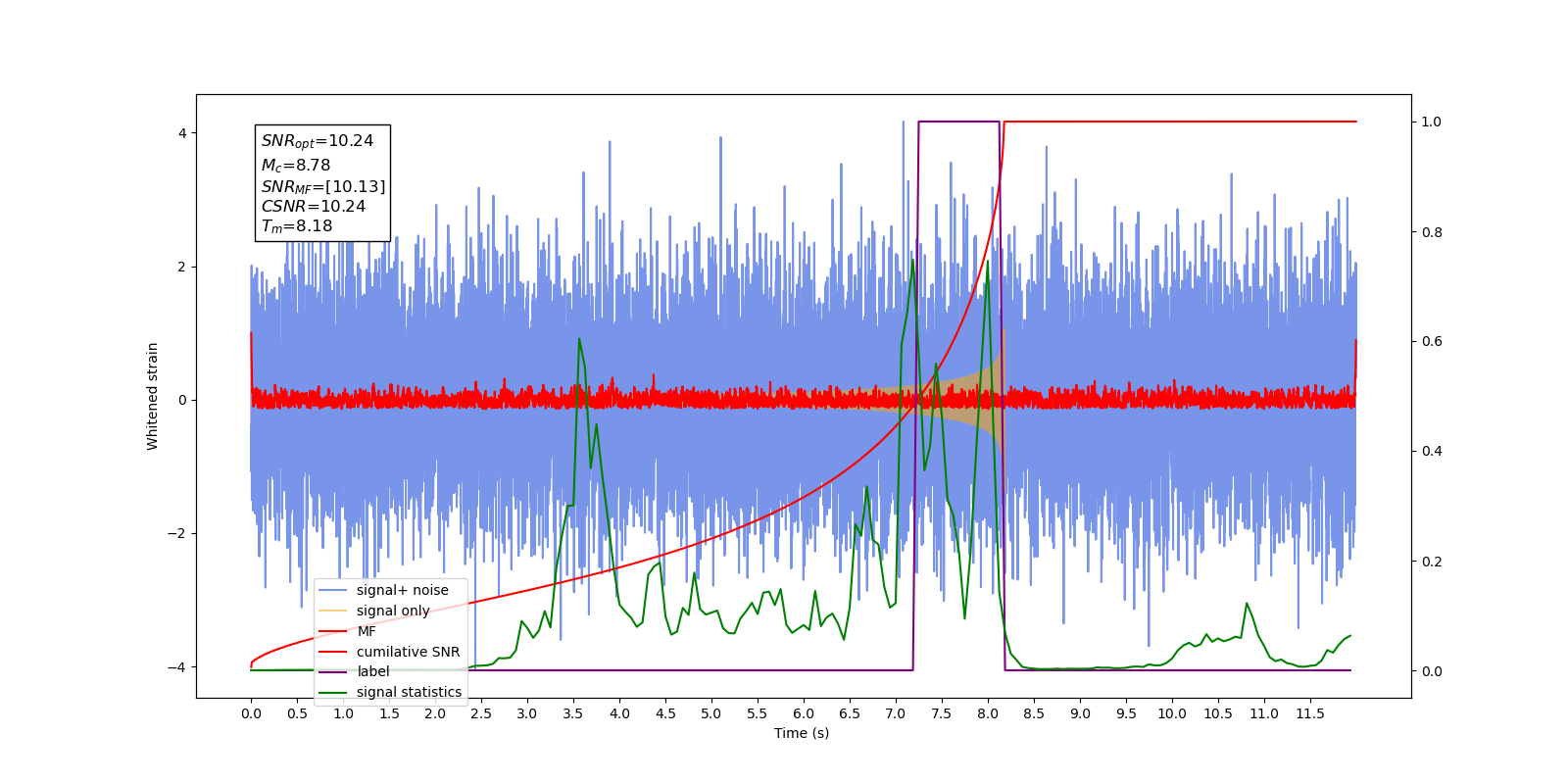Click the CSNR=10.24 annotation text
Image resolution: width=1568 pixels, height=784 pixels.
point(314,207)
